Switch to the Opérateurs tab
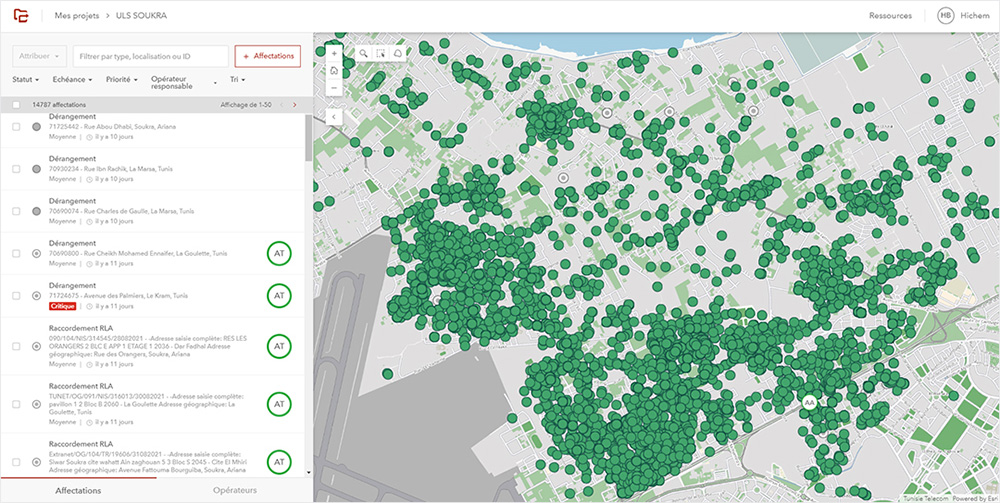The width and height of the screenshot is (1000, 503). click(235, 490)
